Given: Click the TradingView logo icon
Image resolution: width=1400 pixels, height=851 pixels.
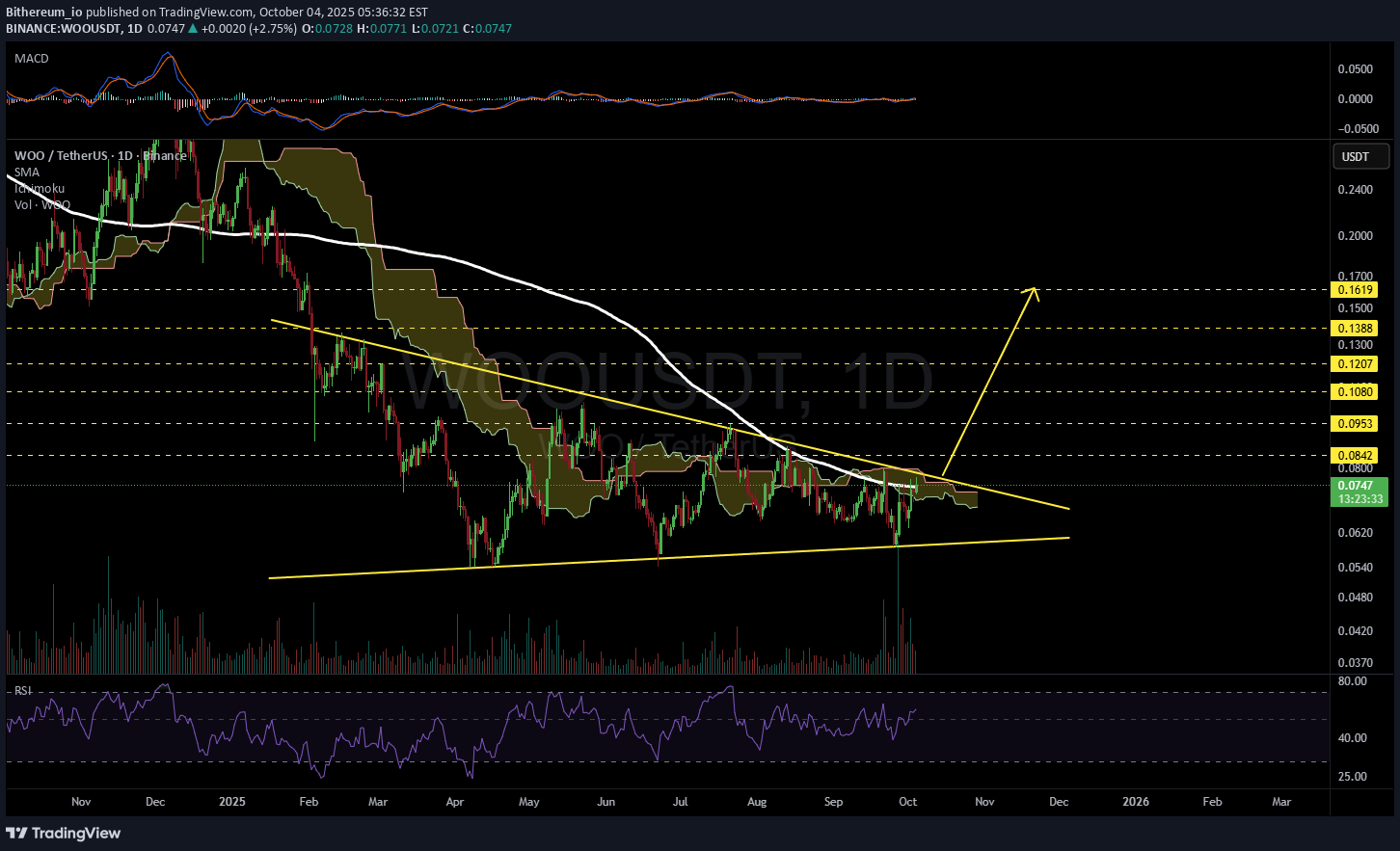Looking at the screenshot, I should click(x=16, y=833).
